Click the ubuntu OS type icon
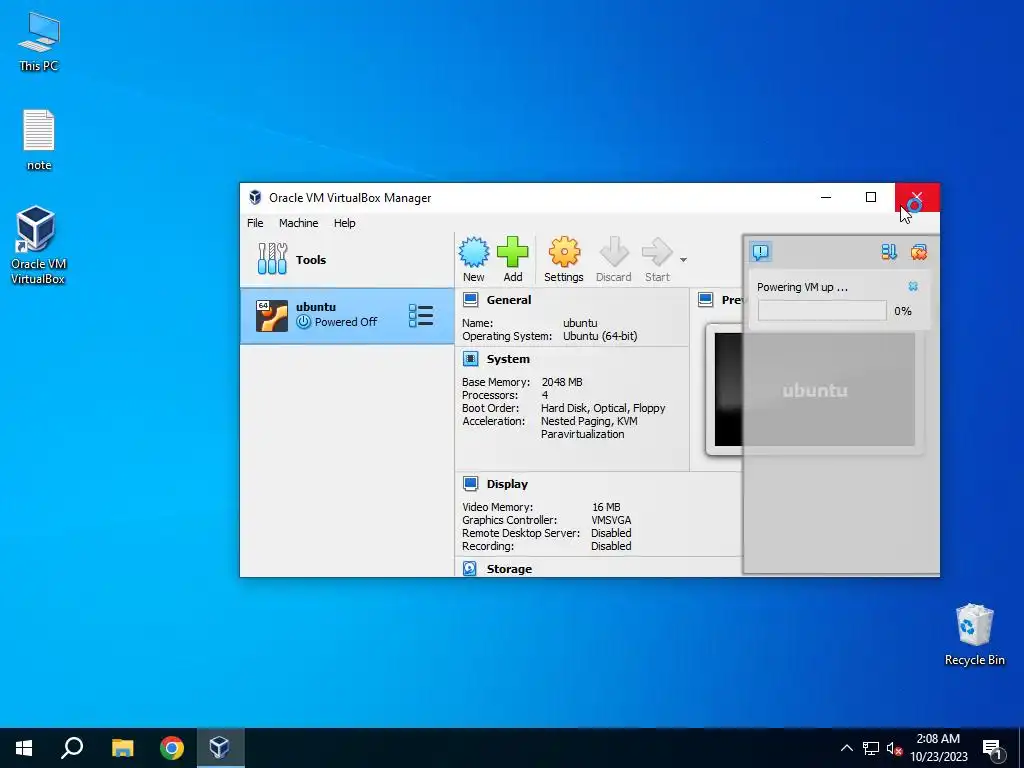 click(x=272, y=315)
